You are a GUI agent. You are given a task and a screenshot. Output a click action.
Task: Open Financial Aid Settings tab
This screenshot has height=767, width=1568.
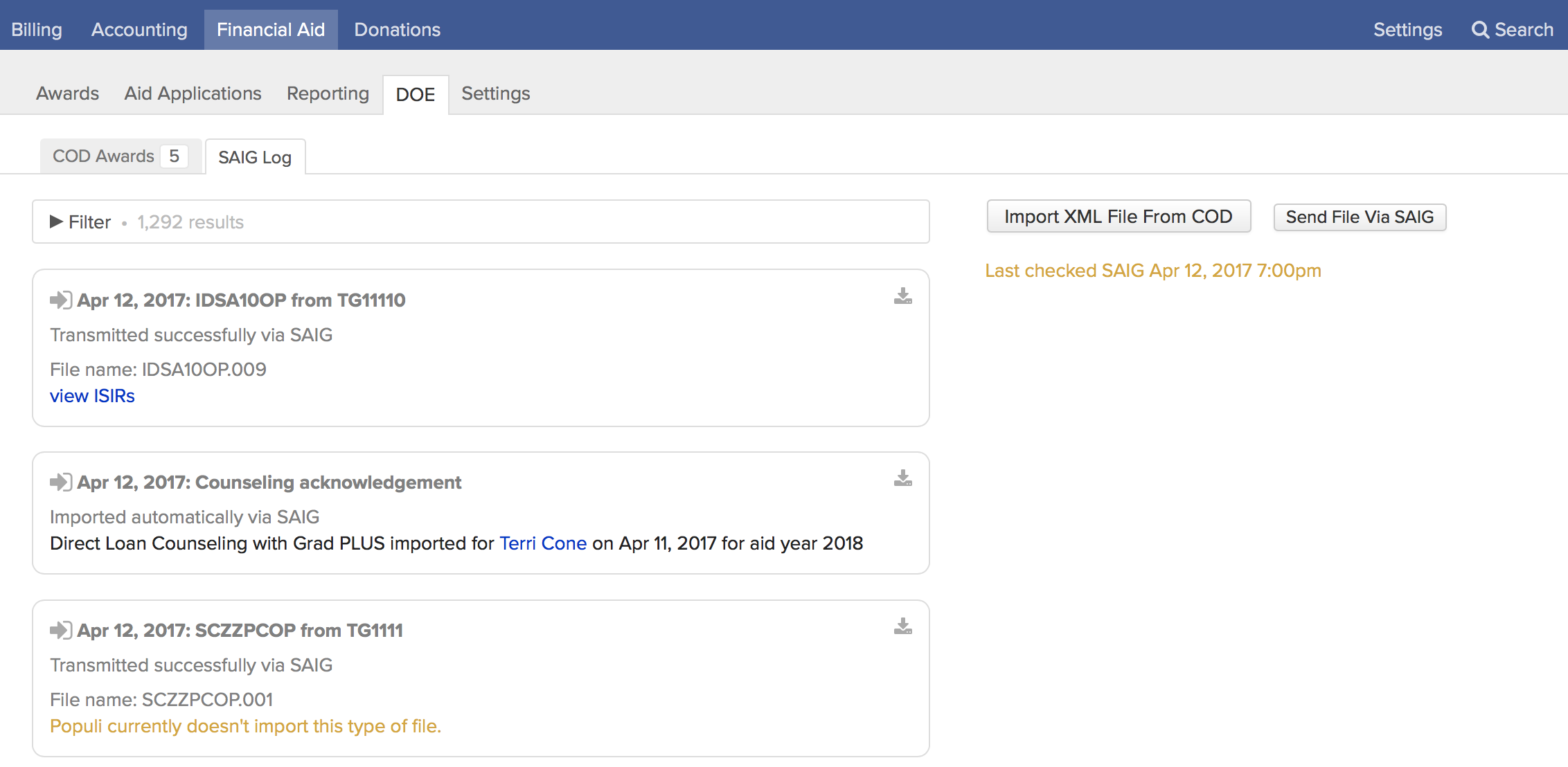click(495, 93)
